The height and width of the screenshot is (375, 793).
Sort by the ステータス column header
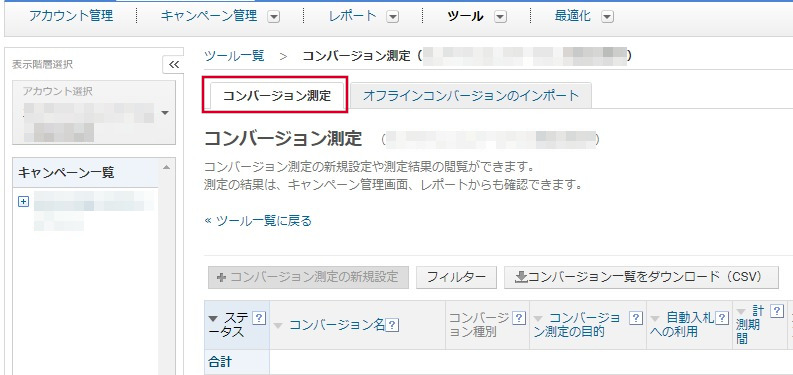pos(228,325)
